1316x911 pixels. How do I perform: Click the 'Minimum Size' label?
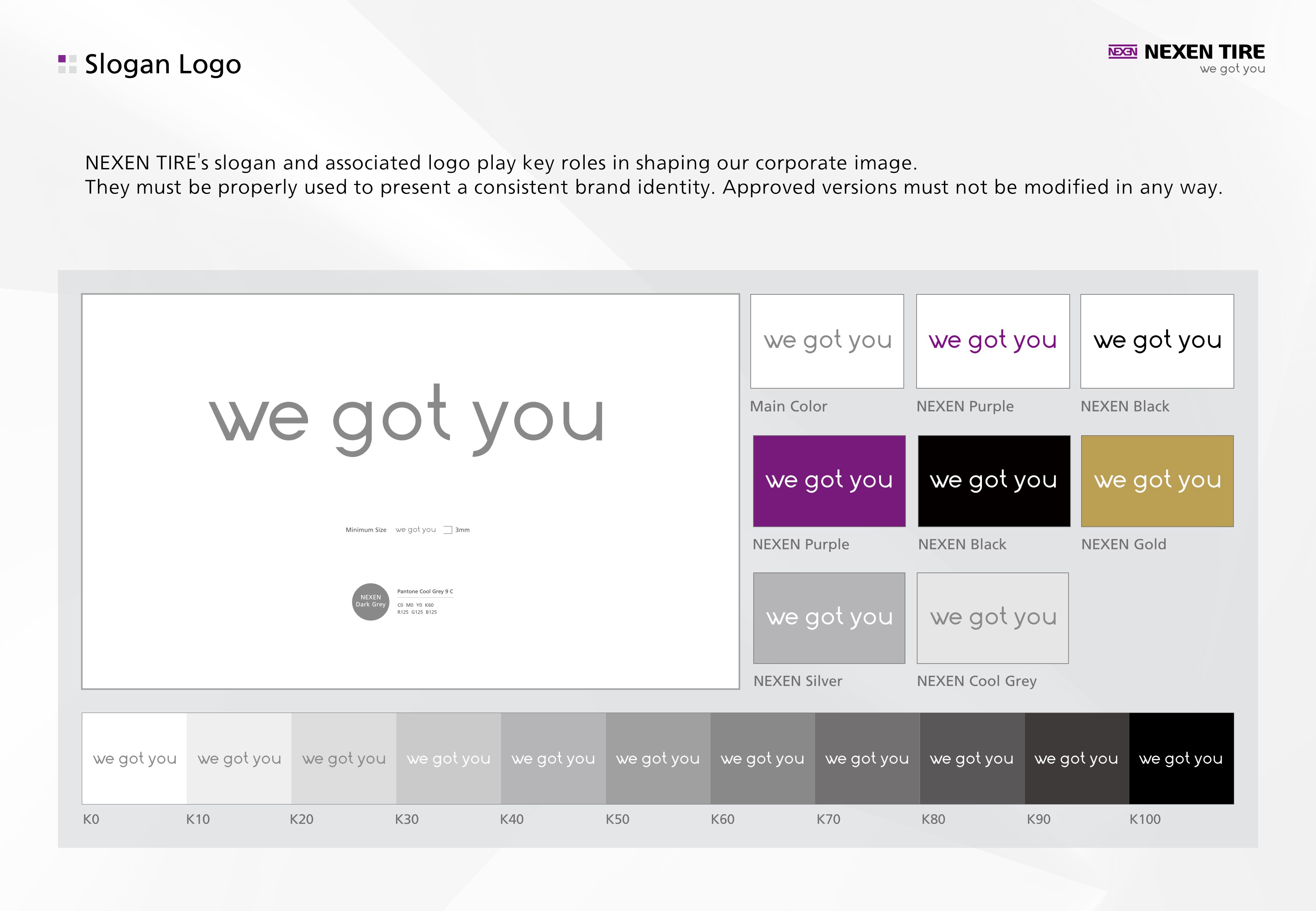coord(366,530)
